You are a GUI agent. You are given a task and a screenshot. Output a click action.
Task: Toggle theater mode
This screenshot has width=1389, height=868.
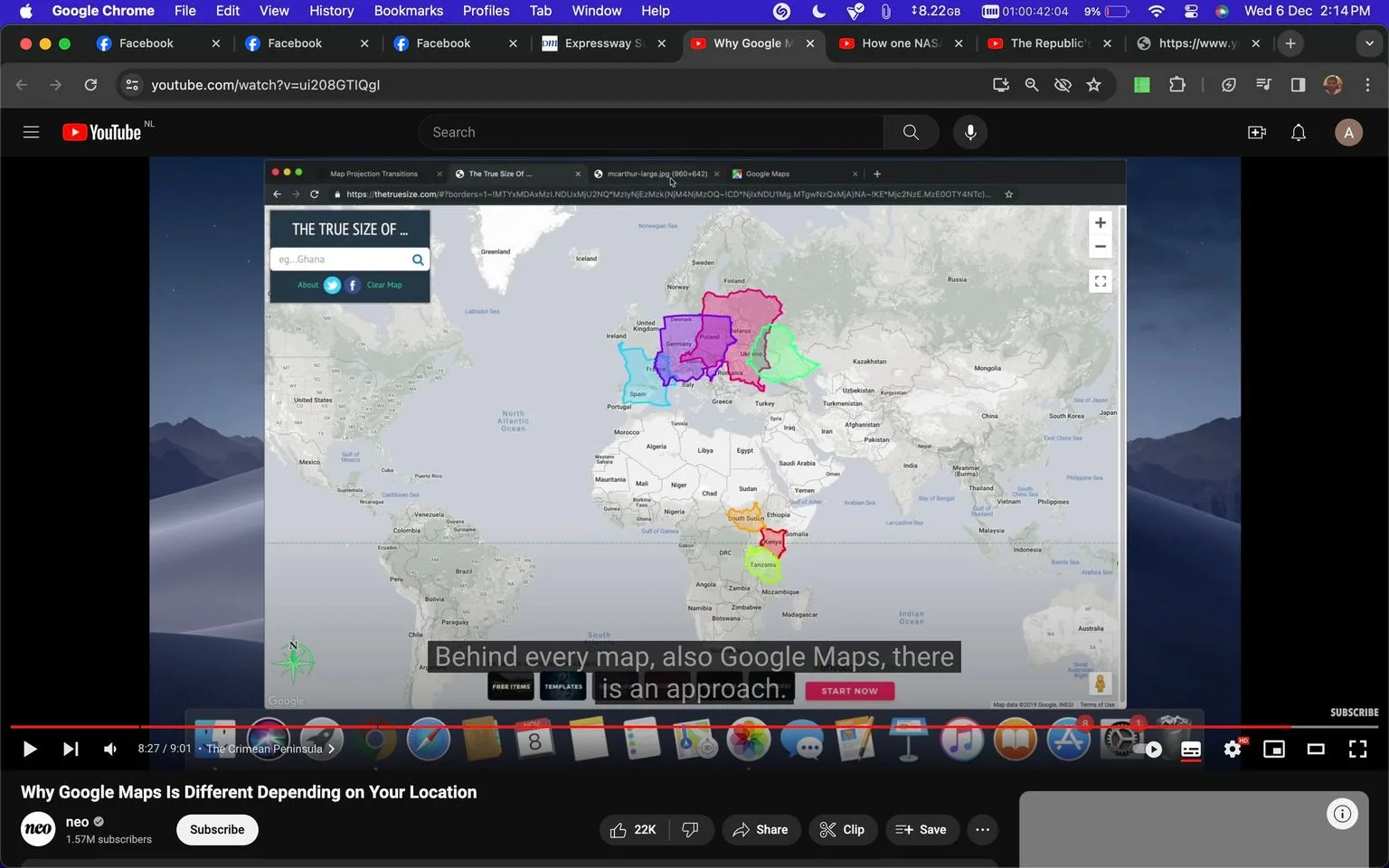(1316, 749)
